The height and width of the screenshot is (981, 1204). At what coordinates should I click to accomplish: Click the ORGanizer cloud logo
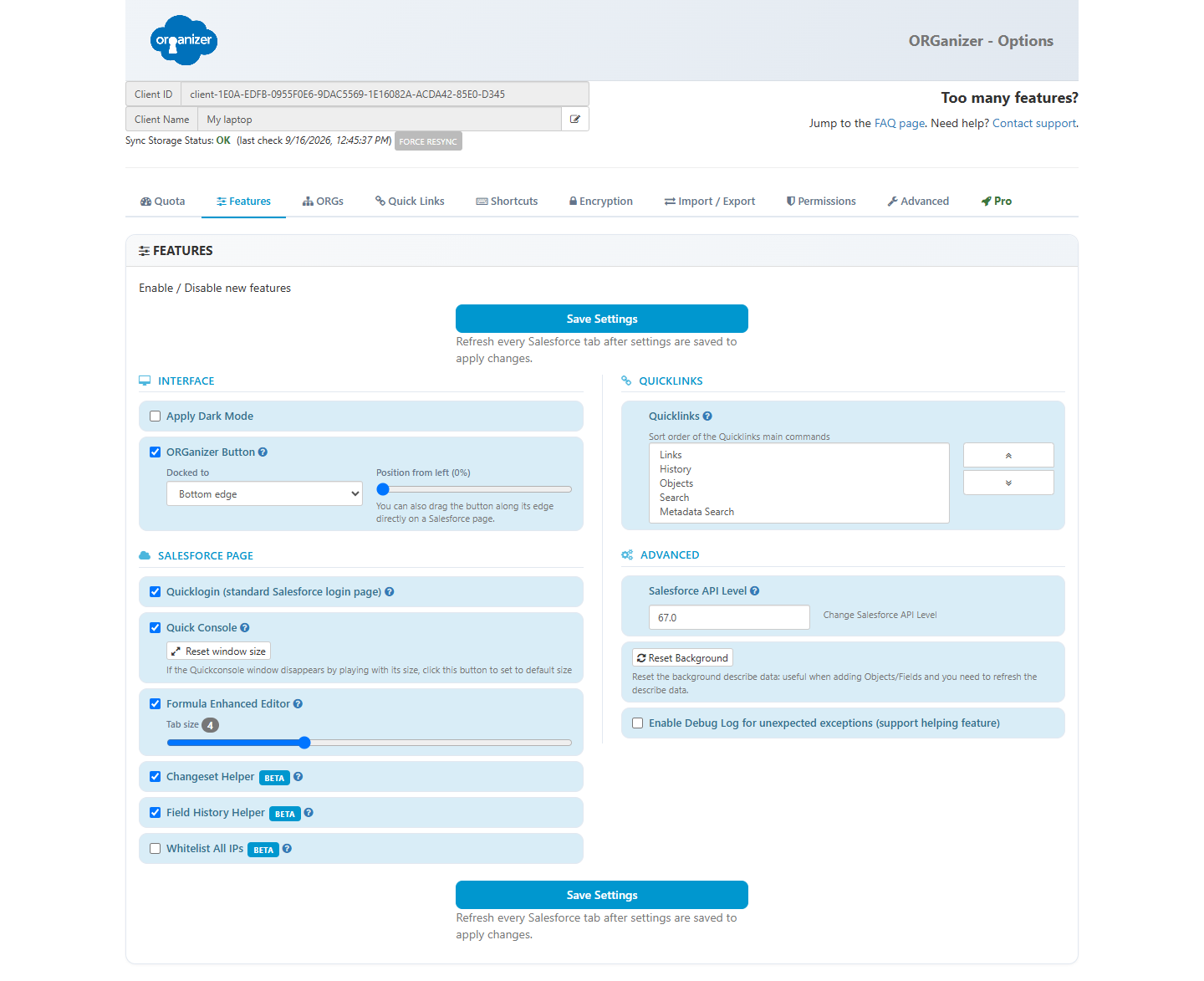[x=184, y=40]
